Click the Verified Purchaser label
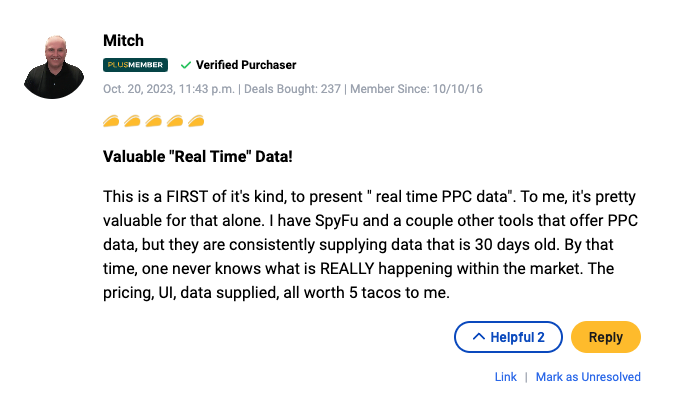The height and width of the screenshot is (402, 675). pos(246,65)
